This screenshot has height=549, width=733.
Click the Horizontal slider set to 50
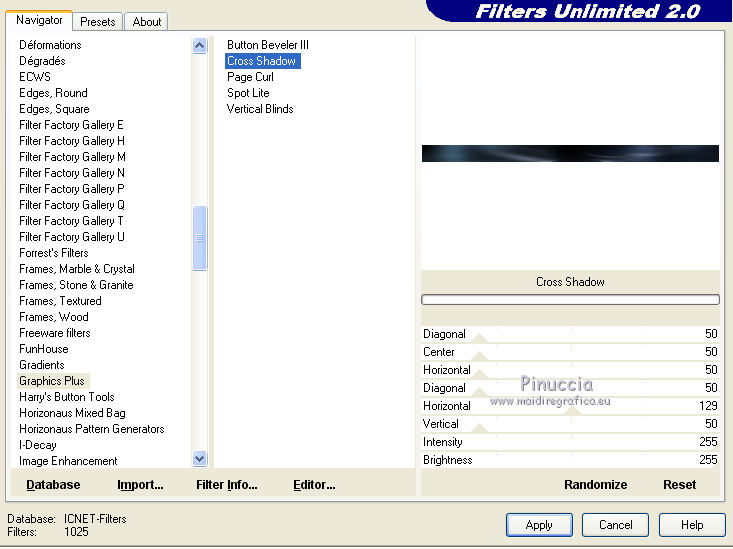pos(570,370)
